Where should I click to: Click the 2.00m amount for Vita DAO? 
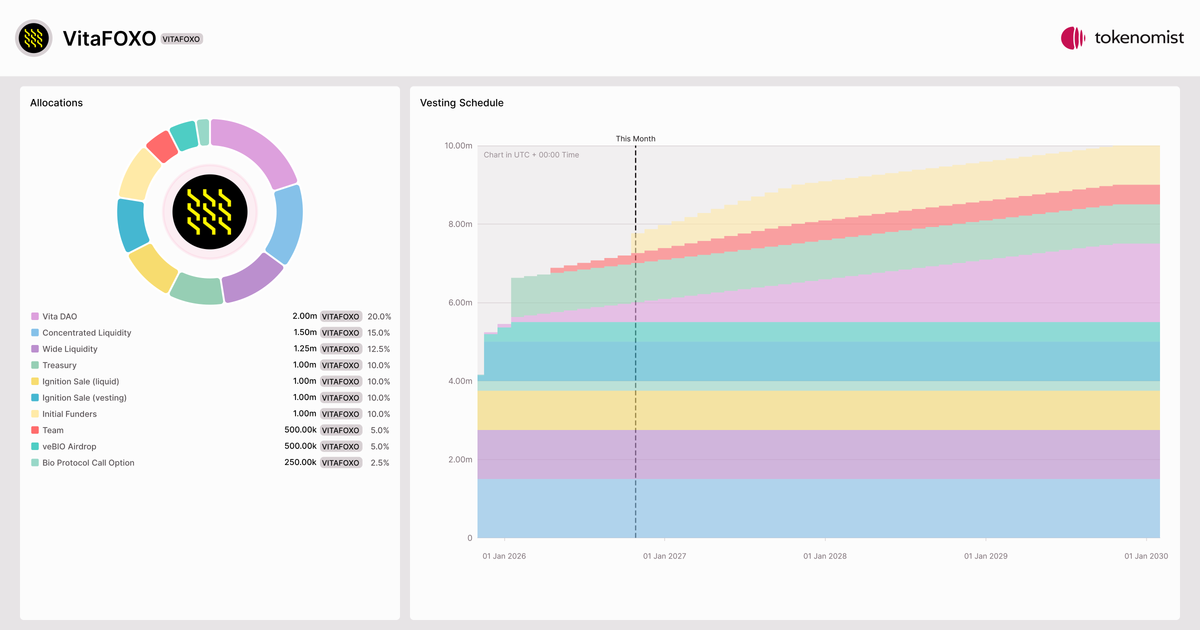click(x=304, y=316)
